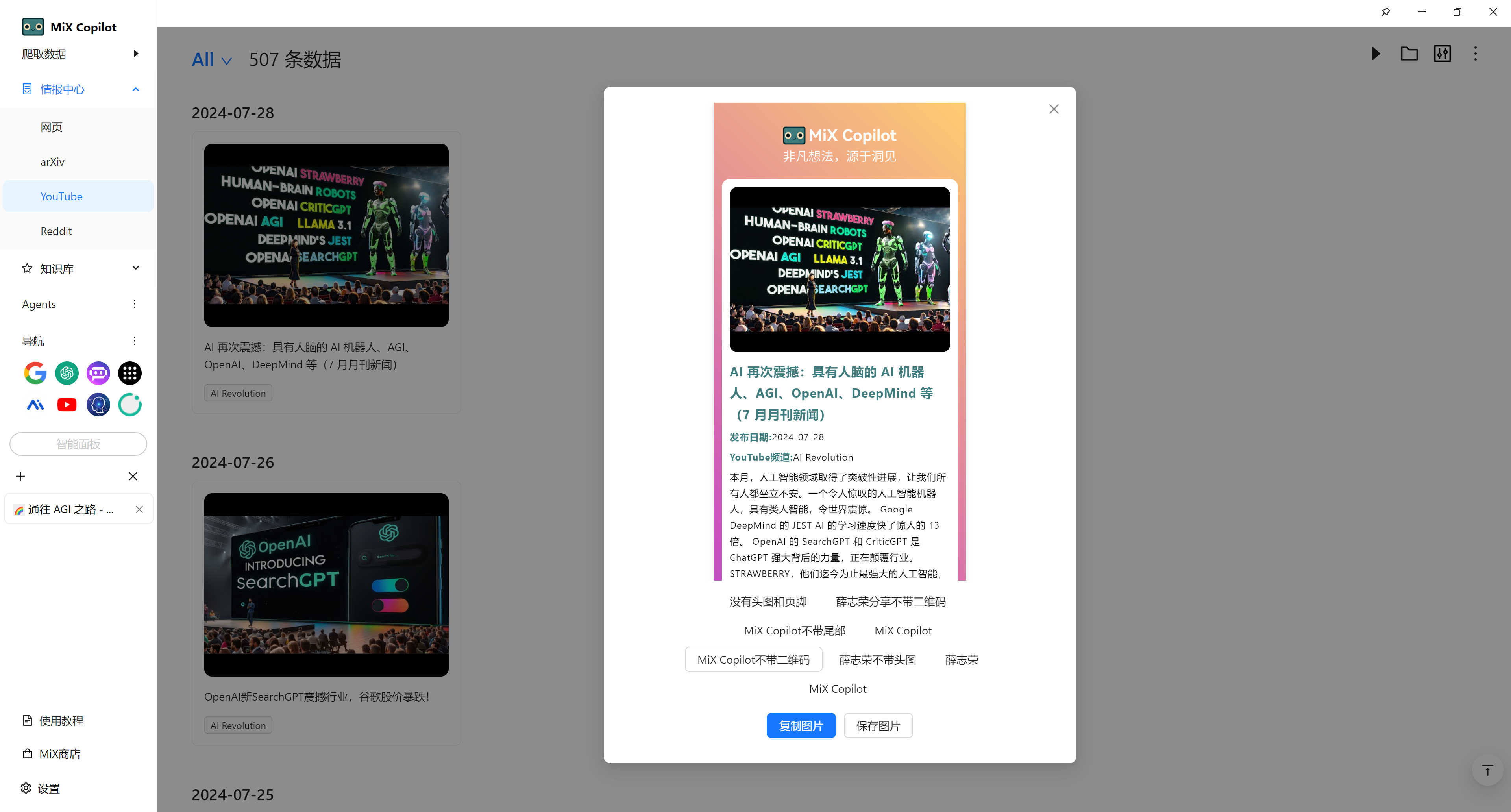Click the play icon in top toolbar
The height and width of the screenshot is (812, 1511).
[1376, 54]
